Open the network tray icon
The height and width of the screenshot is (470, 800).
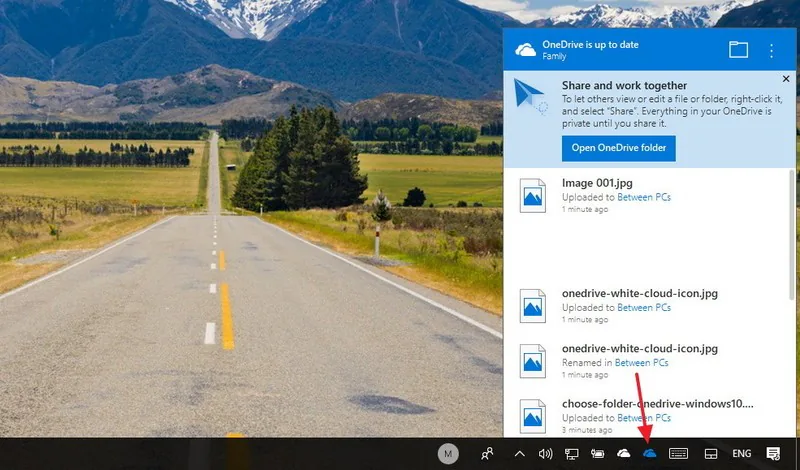(571, 453)
